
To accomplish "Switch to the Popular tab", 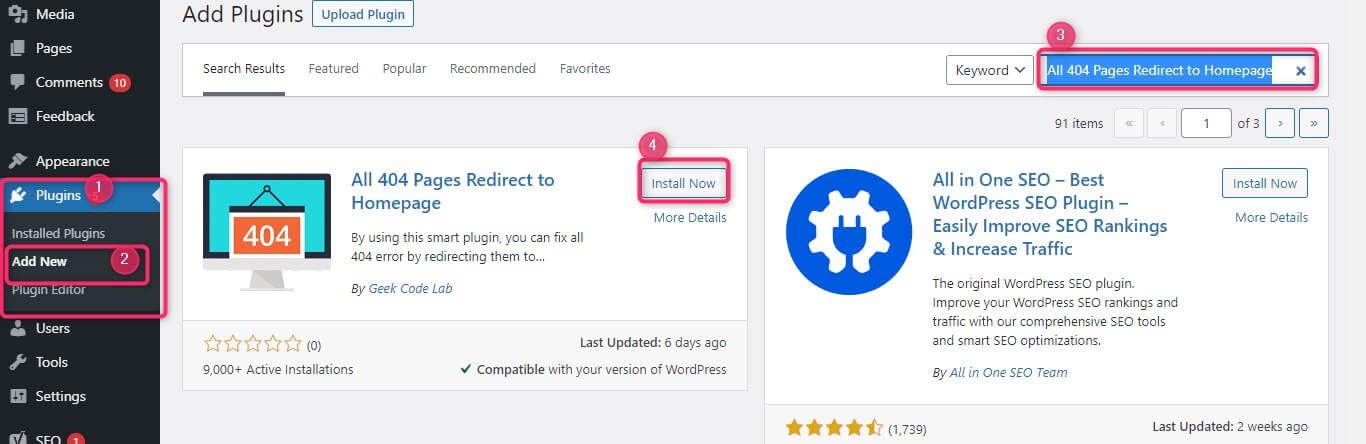I will [x=404, y=69].
